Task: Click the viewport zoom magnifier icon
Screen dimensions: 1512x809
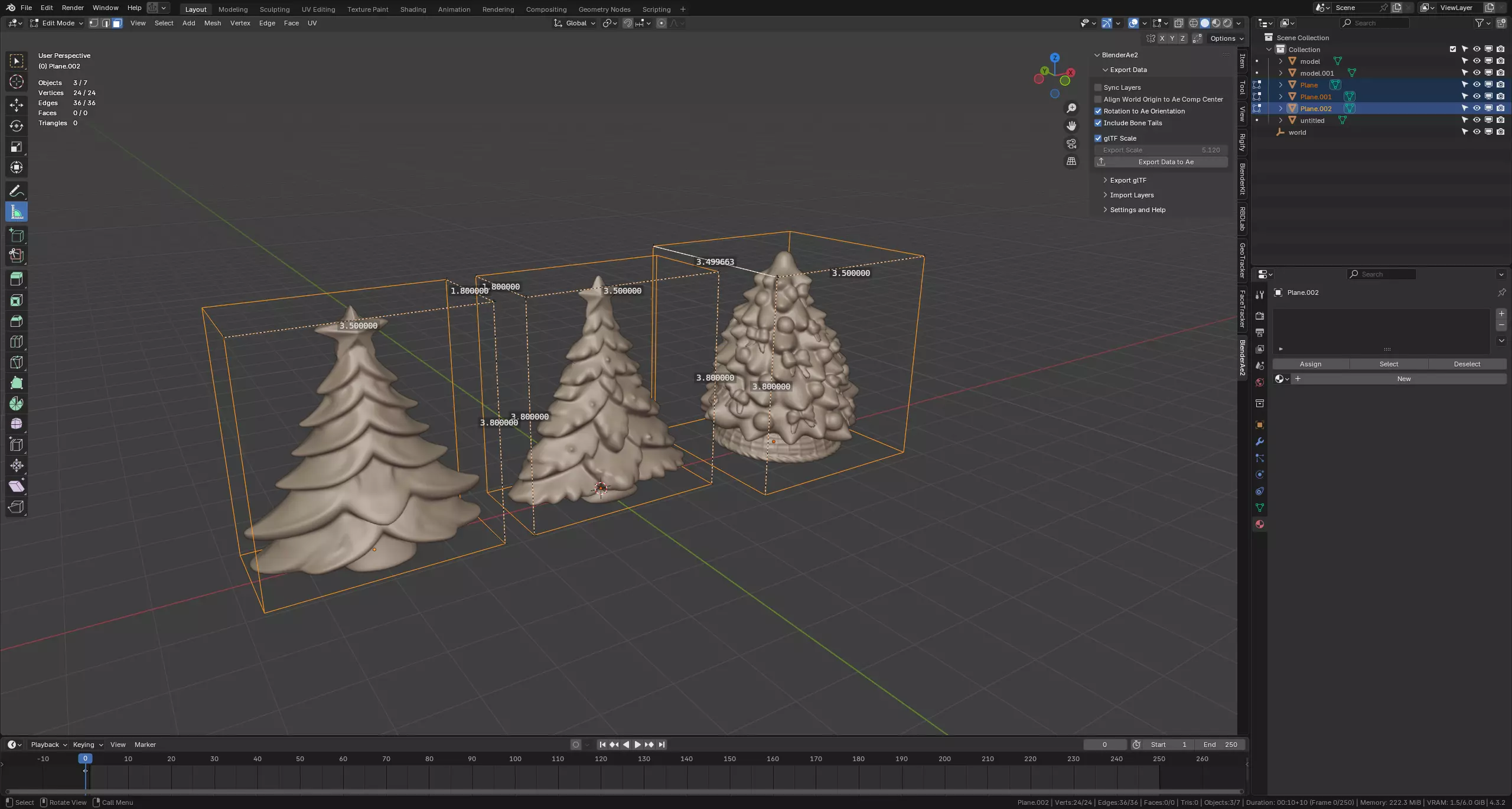Action: click(1071, 108)
